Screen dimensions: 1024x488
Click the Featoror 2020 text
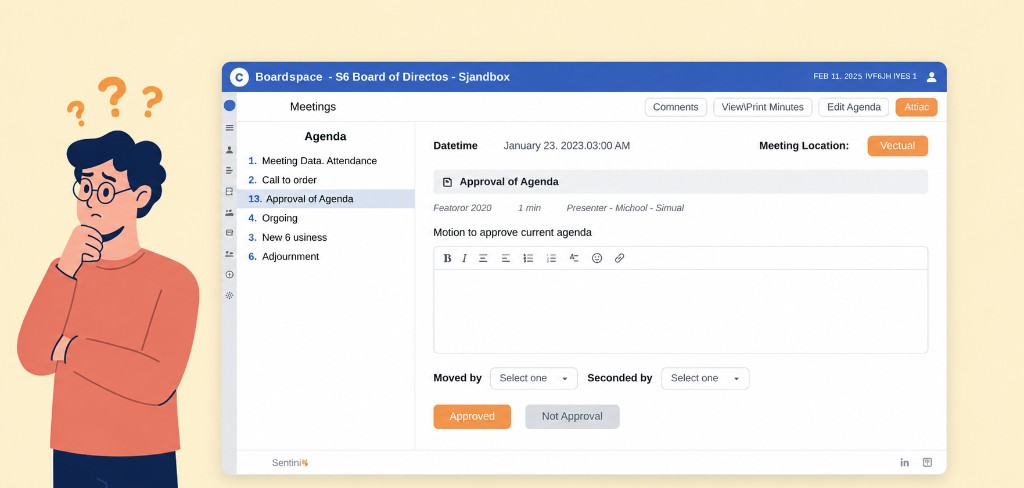point(462,208)
